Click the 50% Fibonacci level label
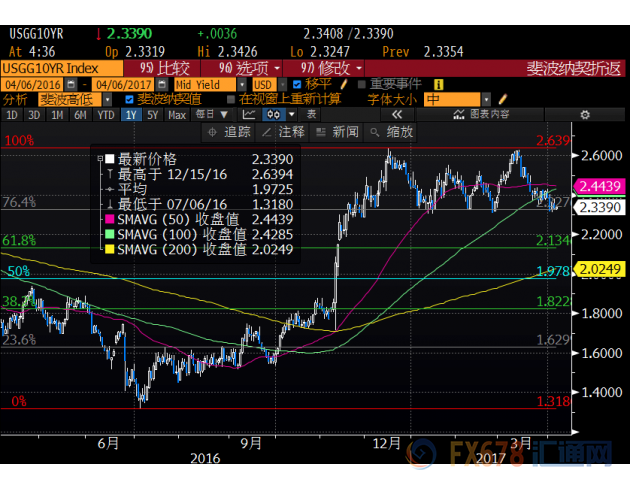This screenshot has height=490, width=630. click(18, 271)
